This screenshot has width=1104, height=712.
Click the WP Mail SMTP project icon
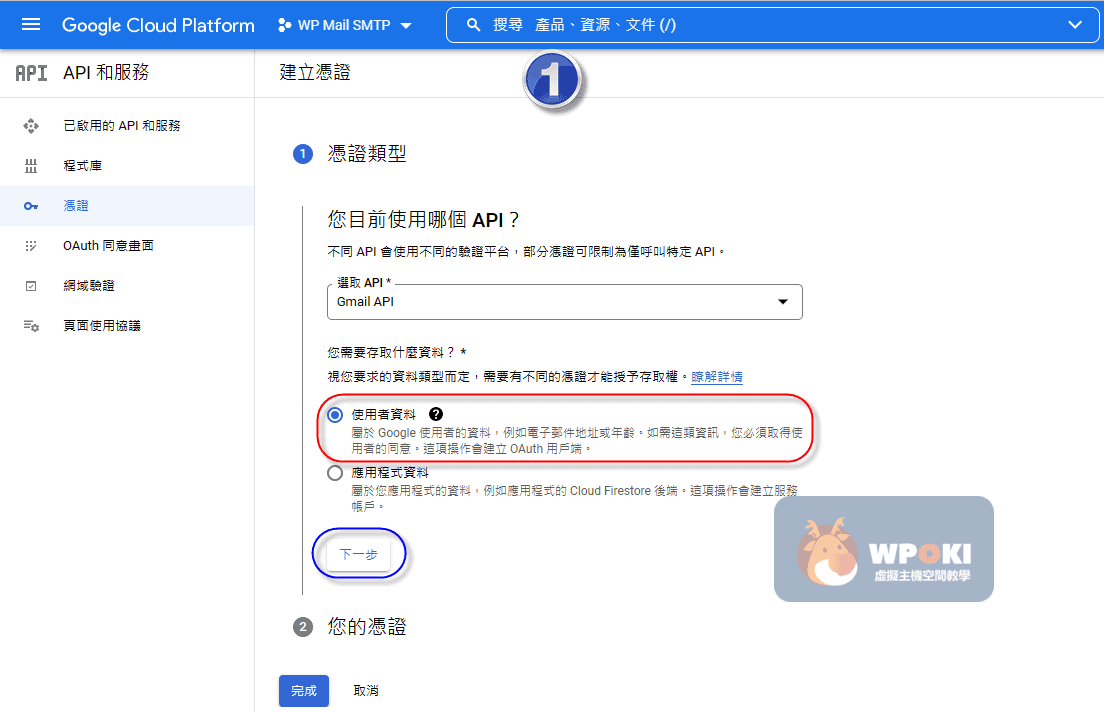pyautogui.click(x=284, y=25)
